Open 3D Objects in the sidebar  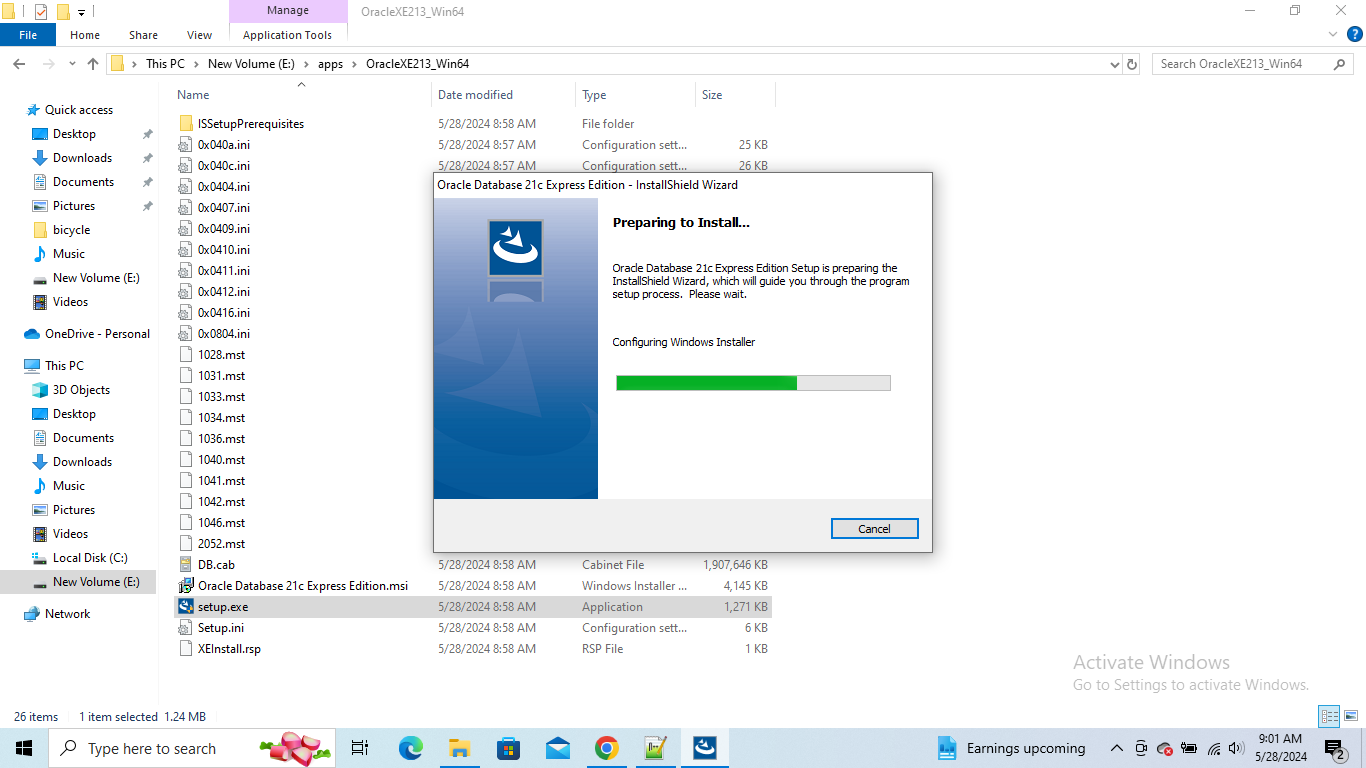pos(81,390)
